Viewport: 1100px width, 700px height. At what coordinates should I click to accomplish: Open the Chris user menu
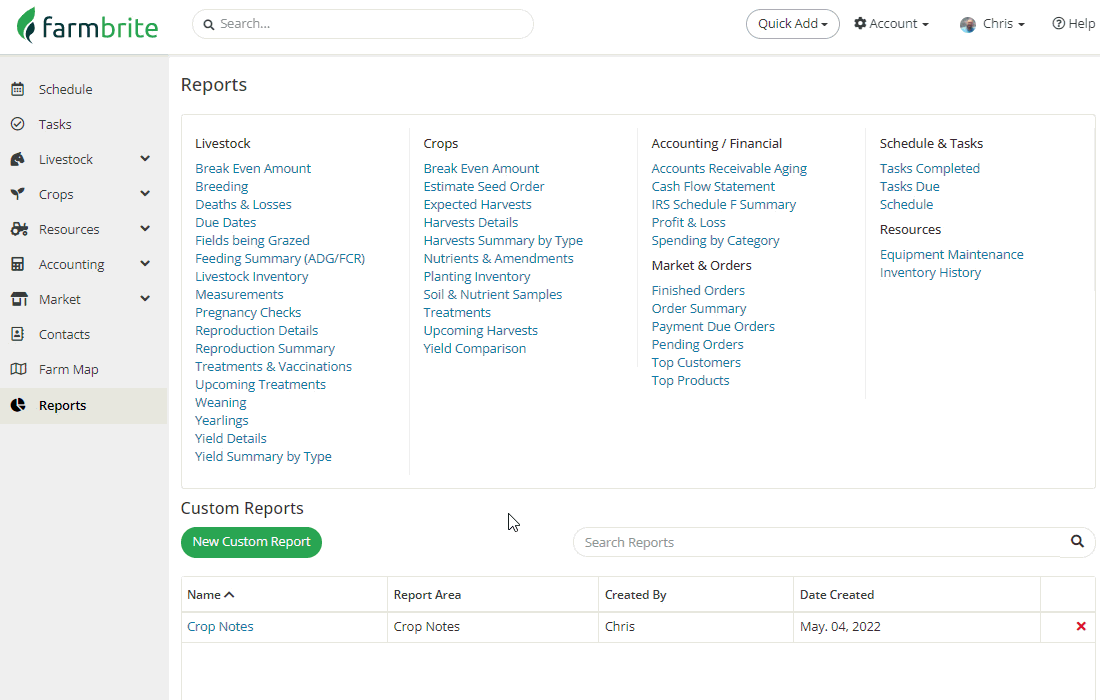point(992,24)
